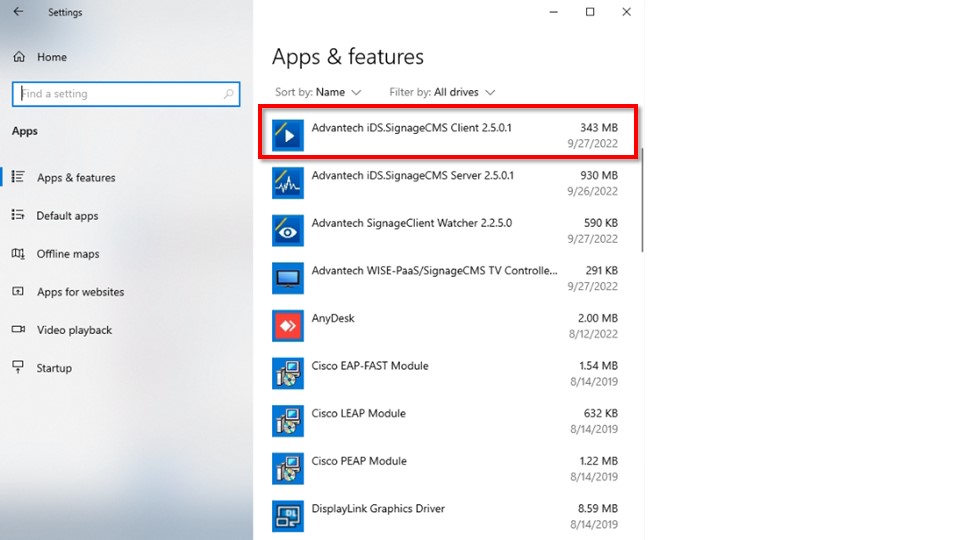Image resolution: width=960 pixels, height=540 pixels.
Task: Click the back arrow in Settings
Action: coord(18,12)
